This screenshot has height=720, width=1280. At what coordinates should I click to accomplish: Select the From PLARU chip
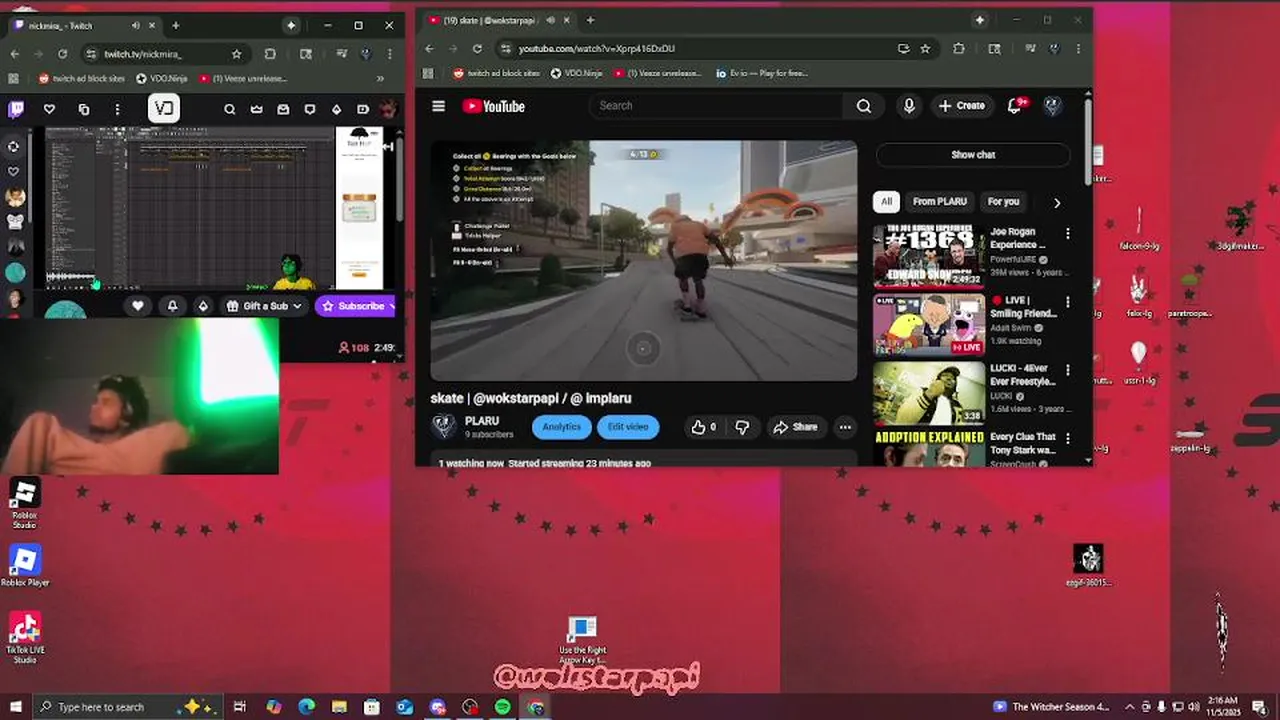939,202
